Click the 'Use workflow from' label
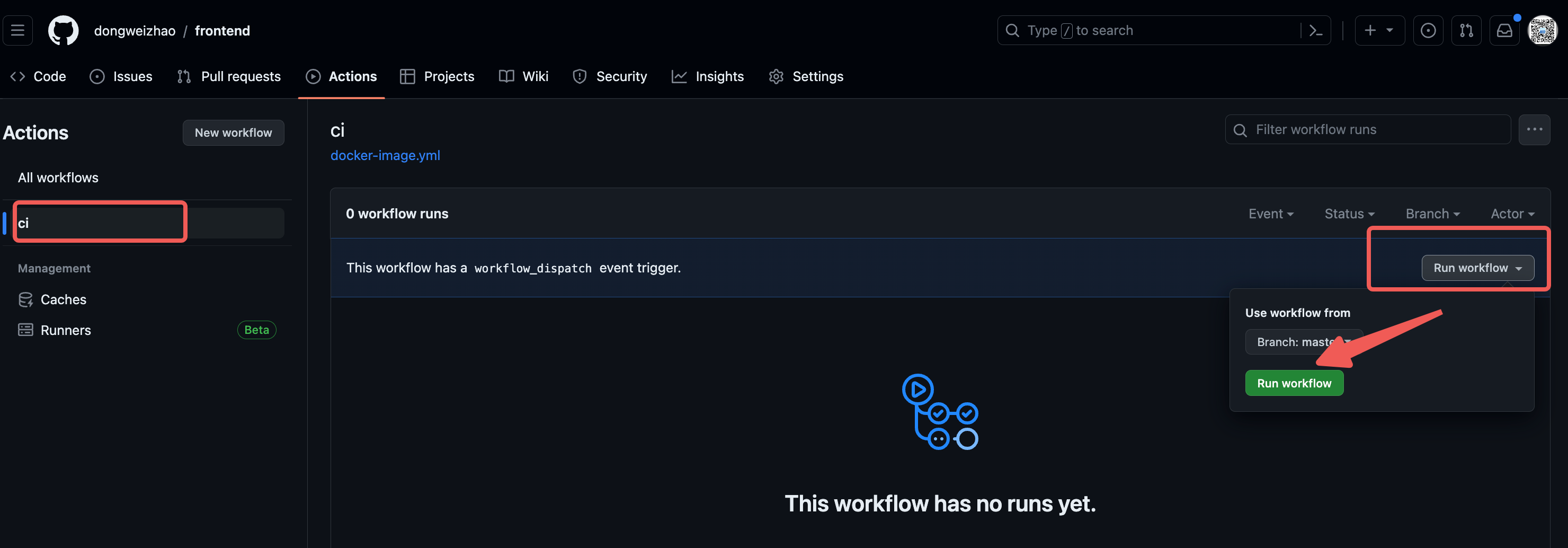Screen dimensions: 1568x548 1297,313
